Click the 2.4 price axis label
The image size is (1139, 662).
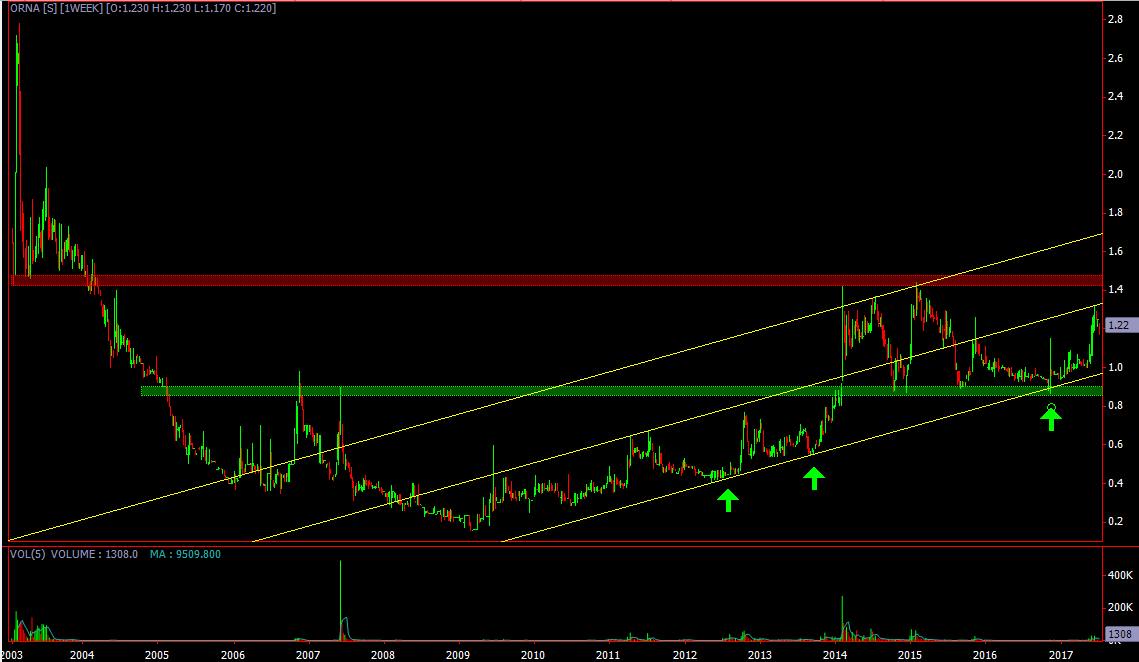(x=1115, y=97)
